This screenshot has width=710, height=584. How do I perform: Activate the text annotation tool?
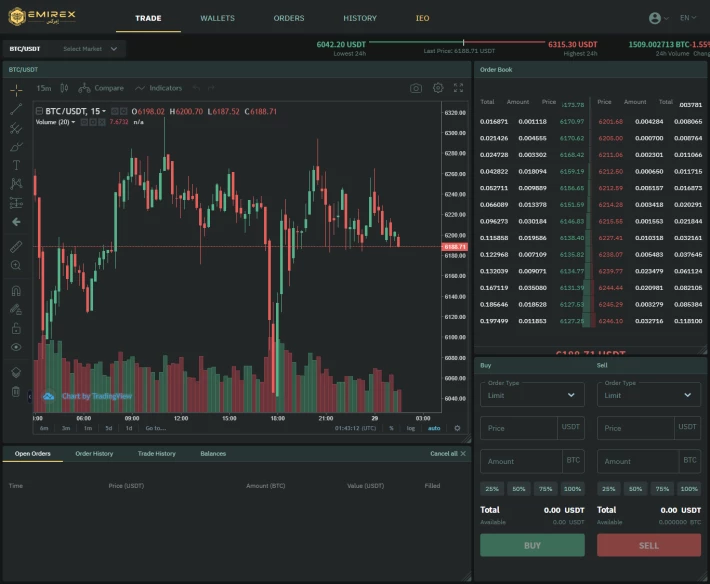point(16,165)
